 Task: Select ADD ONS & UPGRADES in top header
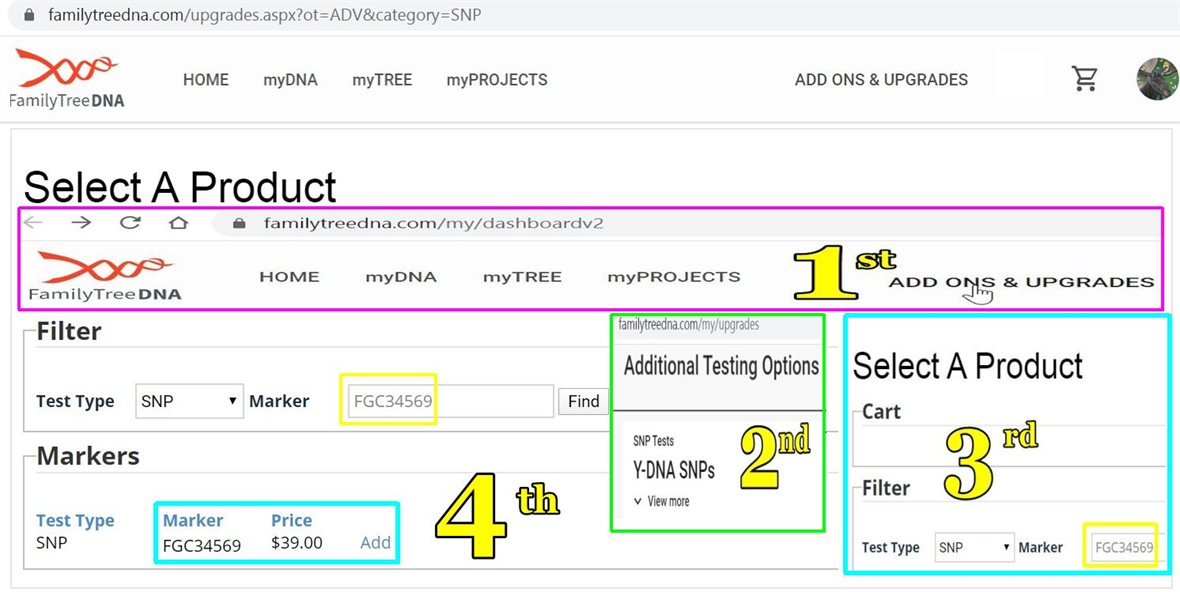[881, 80]
